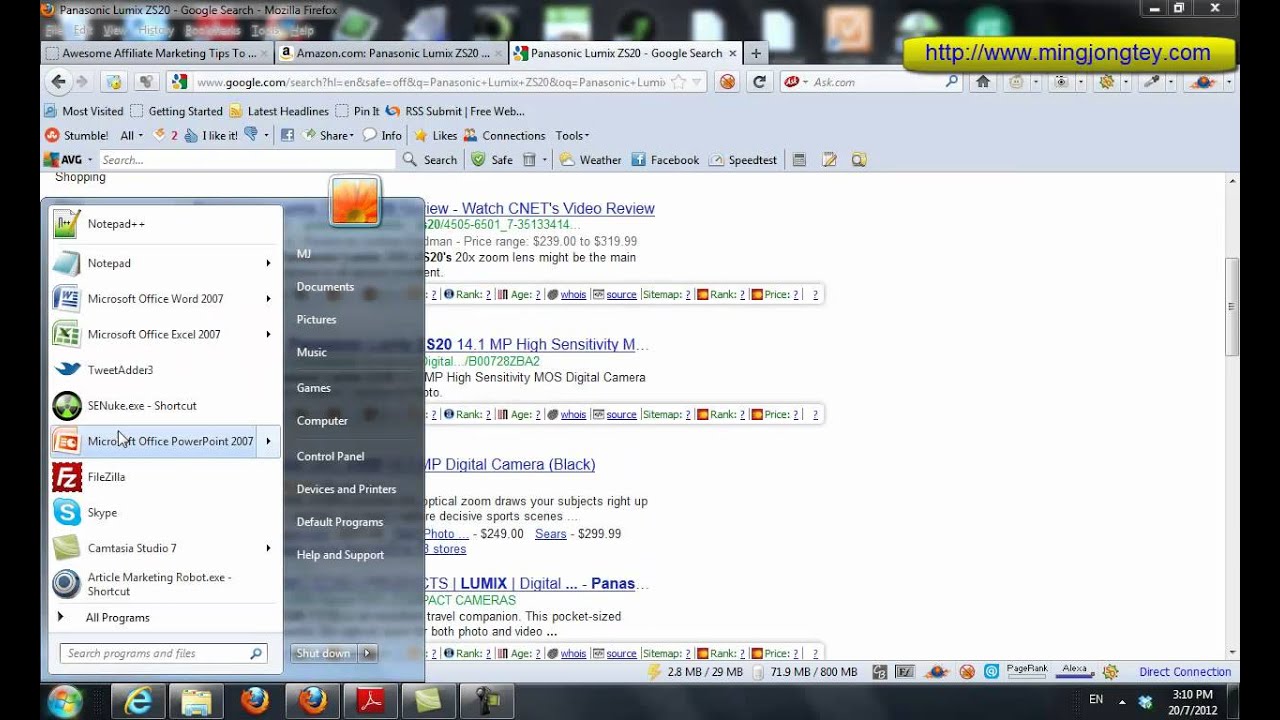Open Help and Support
The width and height of the screenshot is (1280, 720).
pyautogui.click(x=340, y=556)
